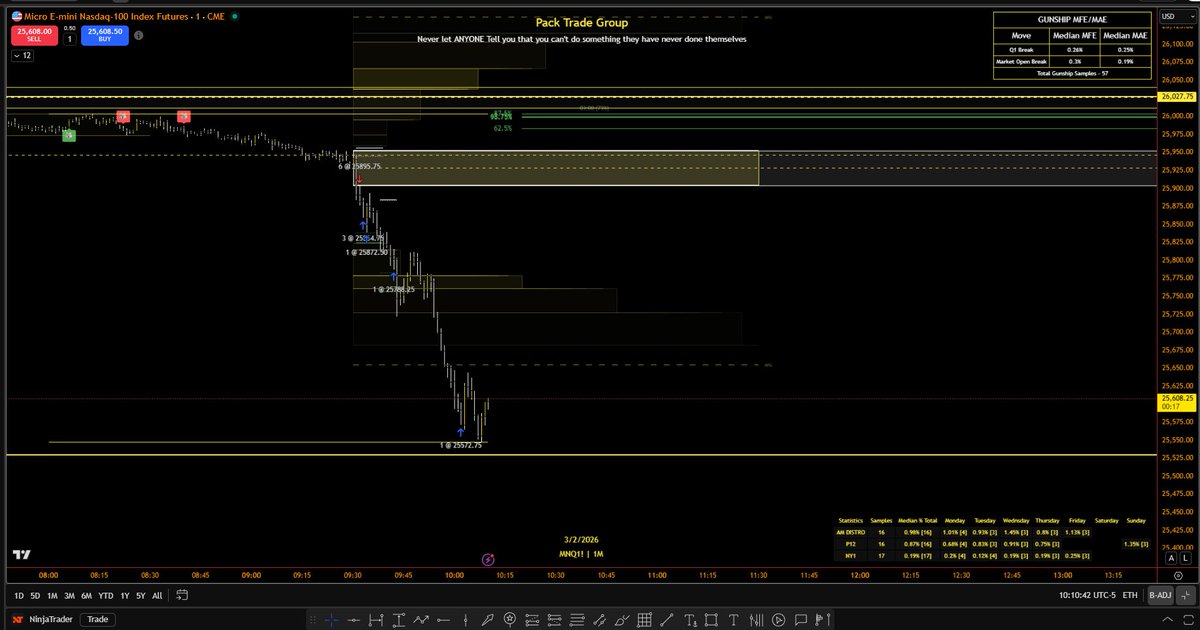Select the crosshair cursor tool
The height and width of the screenshot is (630, 1200).
[331, 620]
